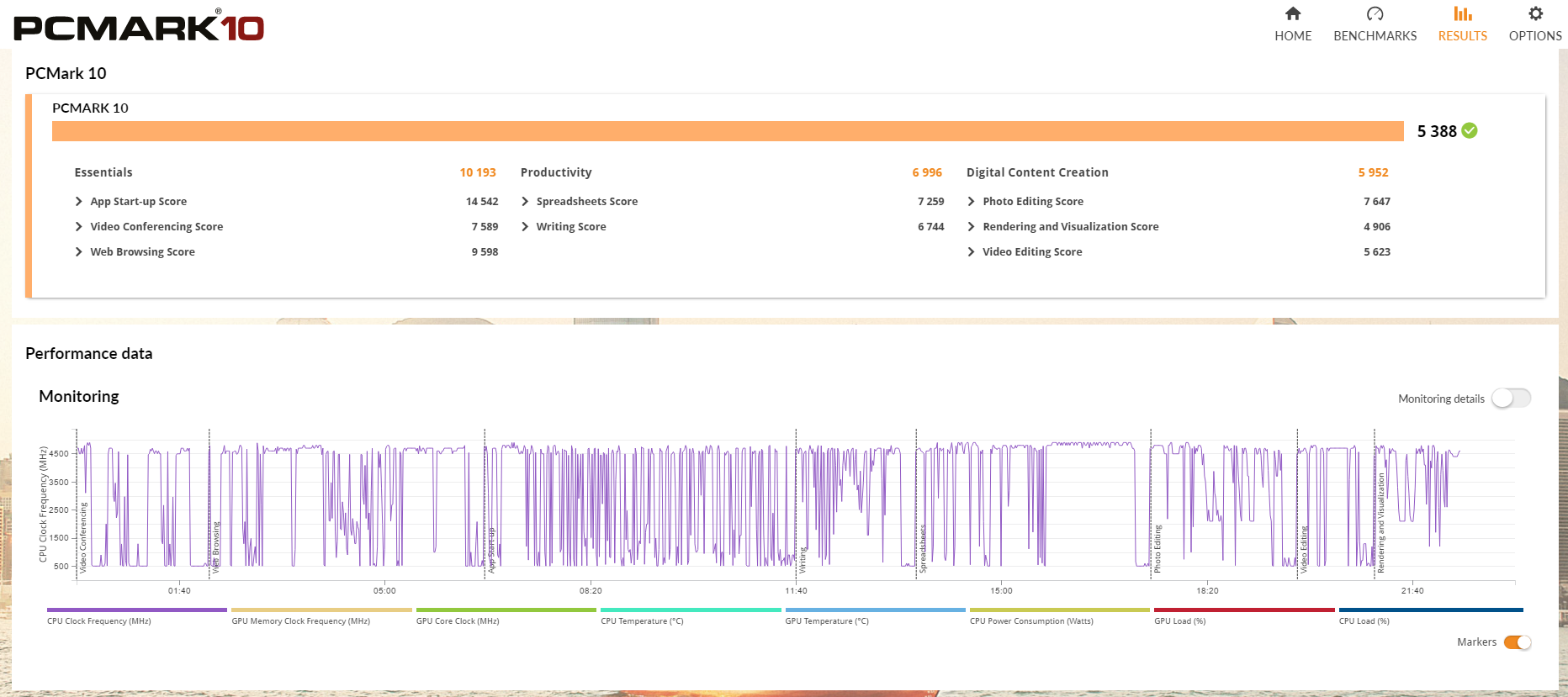Click the Productivity score 6 996
This screenshot has height=697, width=1568.
tap(927, 172)
